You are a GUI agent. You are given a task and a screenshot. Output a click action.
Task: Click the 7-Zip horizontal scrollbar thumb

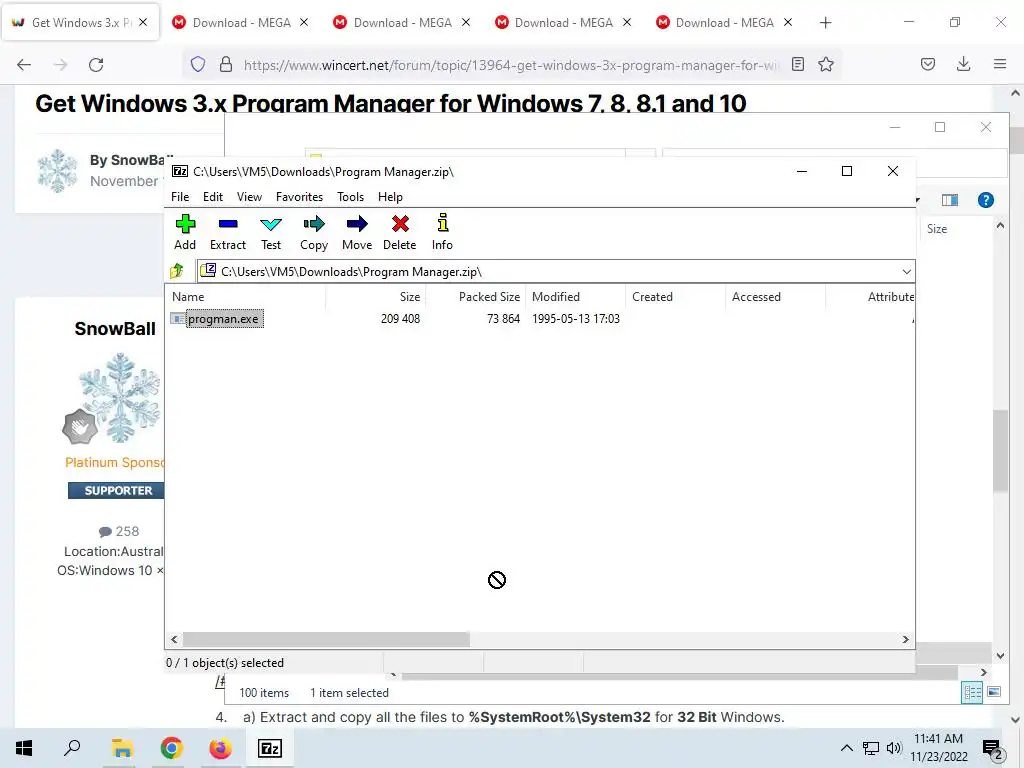coord(326,639)
